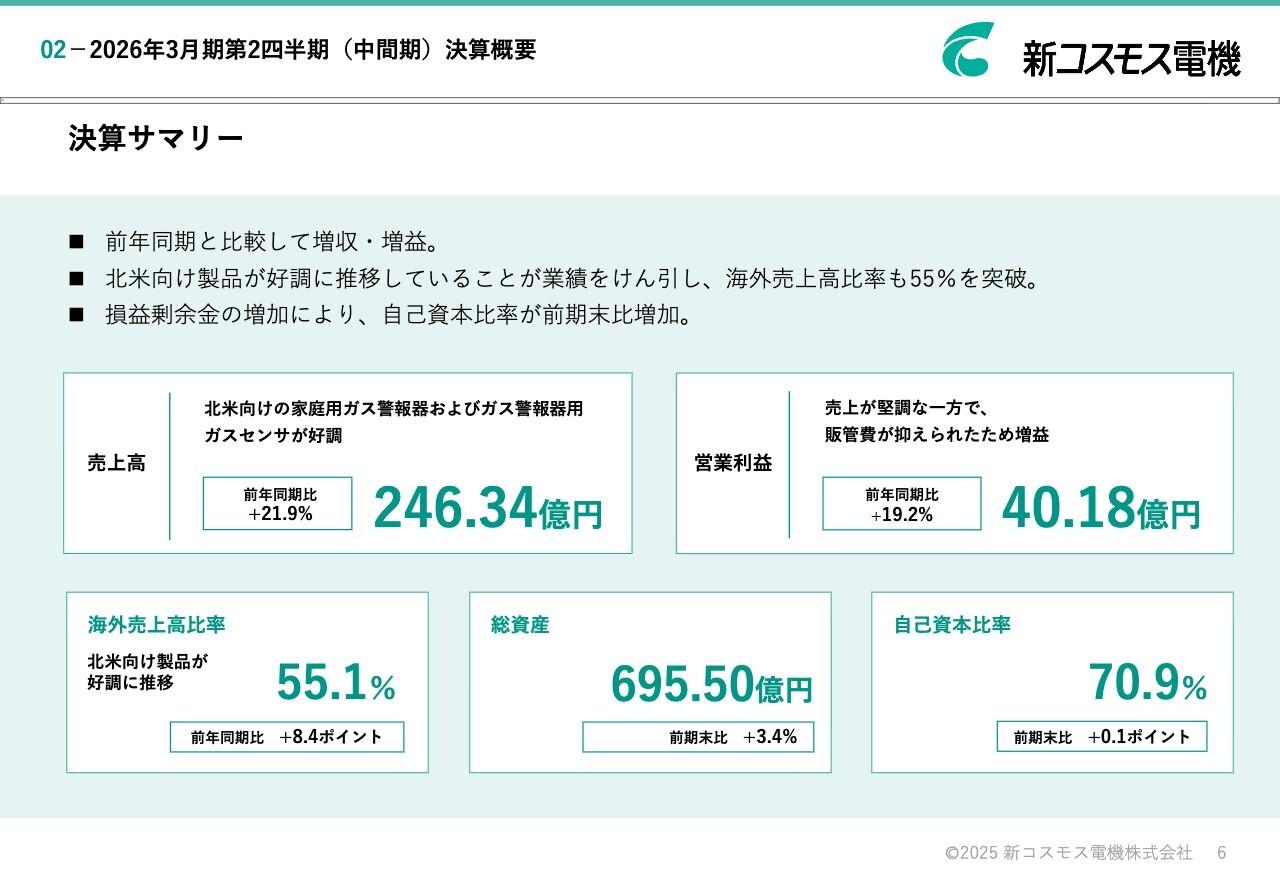
Task: Select the teal header bar at top of slide
Action: [640, 5]
